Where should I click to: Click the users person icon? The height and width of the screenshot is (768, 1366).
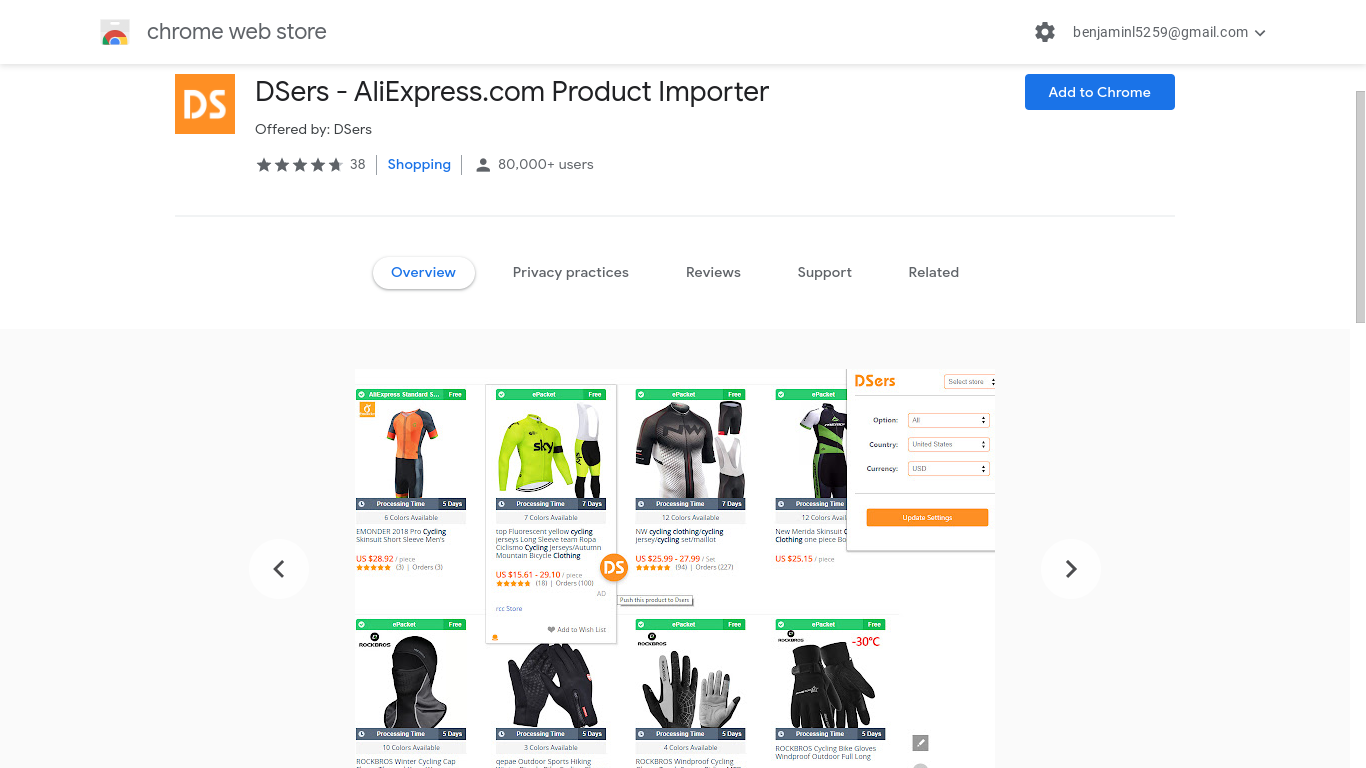click(x=483, y=165)
